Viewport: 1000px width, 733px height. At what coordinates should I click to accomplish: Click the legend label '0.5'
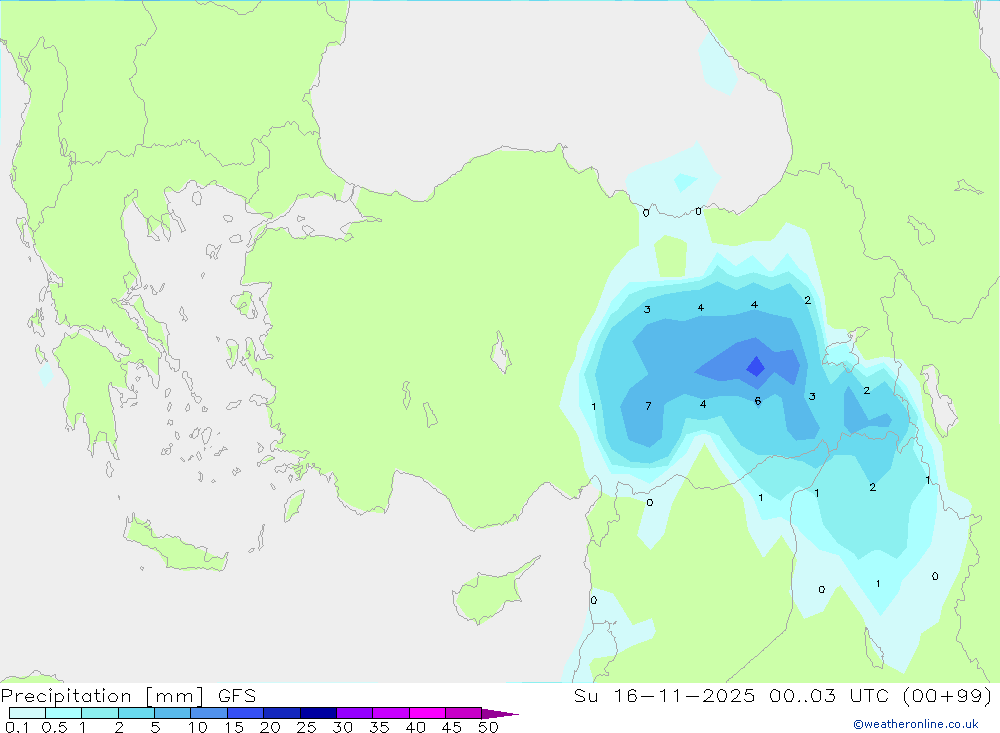pos(55,727)
